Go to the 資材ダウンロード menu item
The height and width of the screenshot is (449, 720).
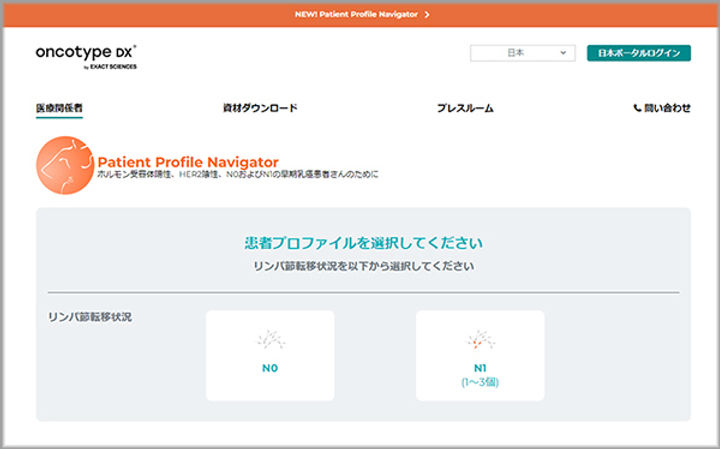click(x=260, y=108)
